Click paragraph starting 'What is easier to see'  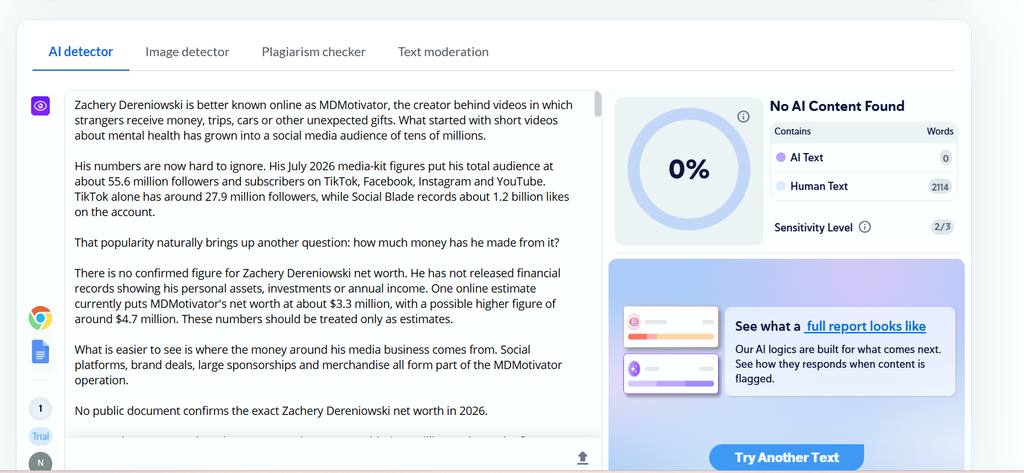click(318, 365)
